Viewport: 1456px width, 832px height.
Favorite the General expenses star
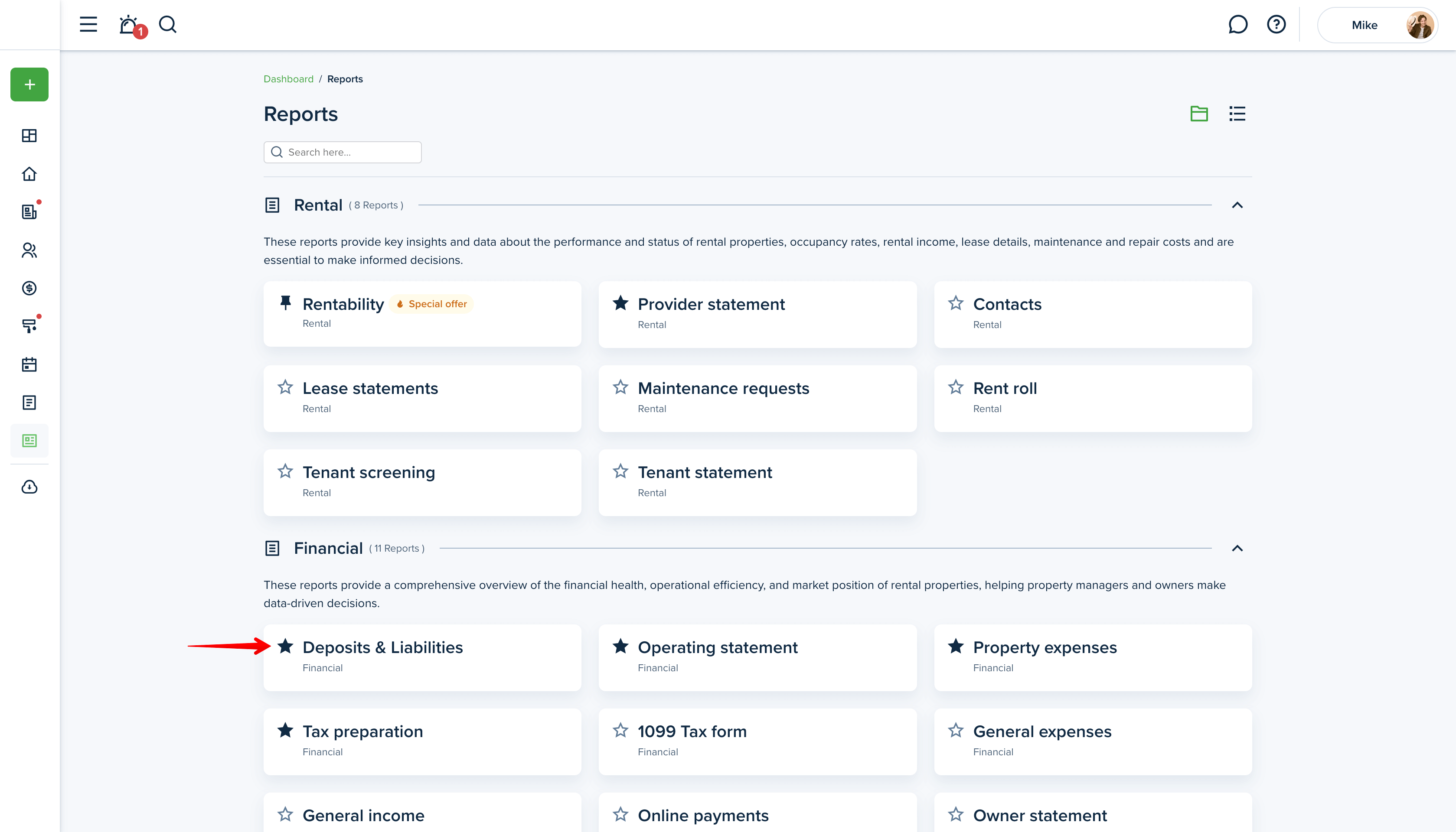(956, 730)
